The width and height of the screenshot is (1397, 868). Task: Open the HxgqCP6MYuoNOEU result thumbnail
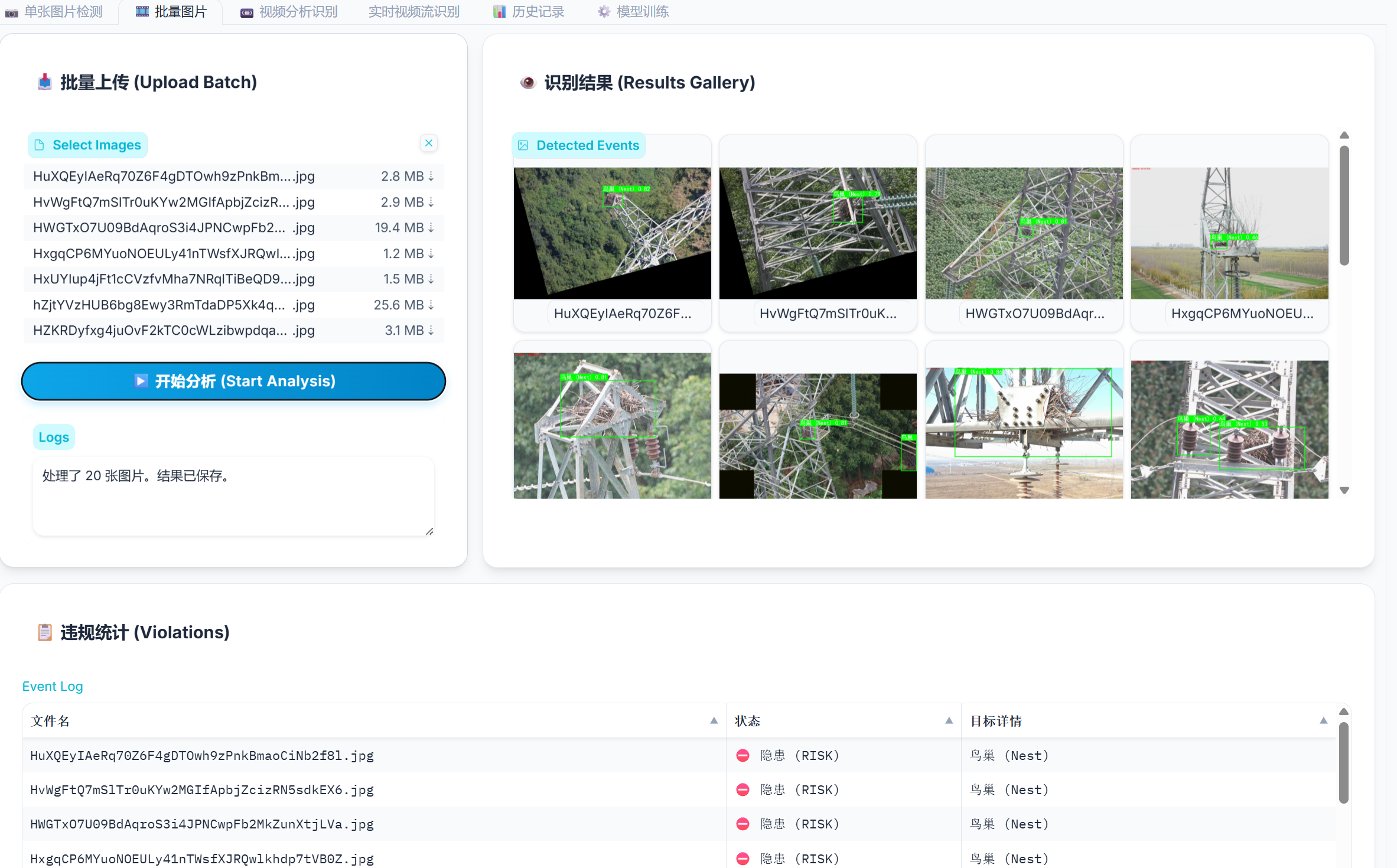click(x=1229, y=233)
